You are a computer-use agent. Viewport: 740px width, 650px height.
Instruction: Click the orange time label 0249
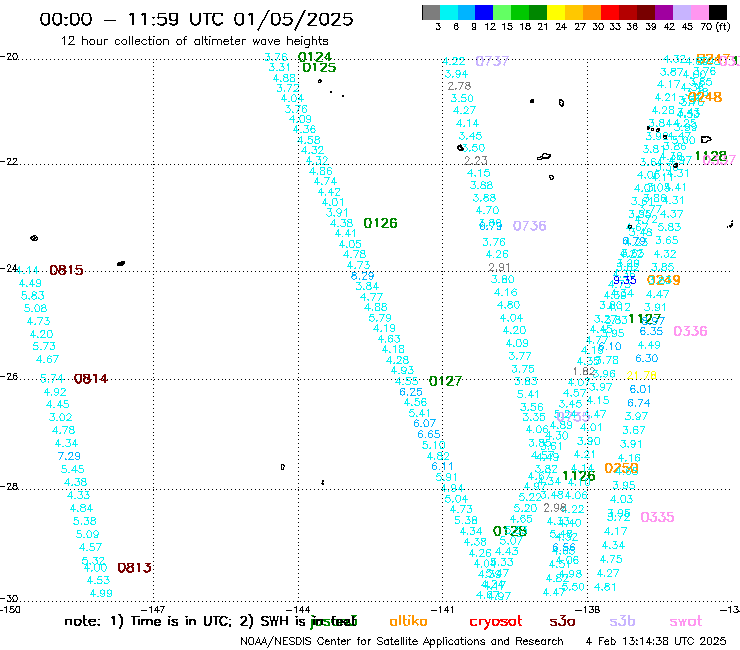(x=664, y=280)
